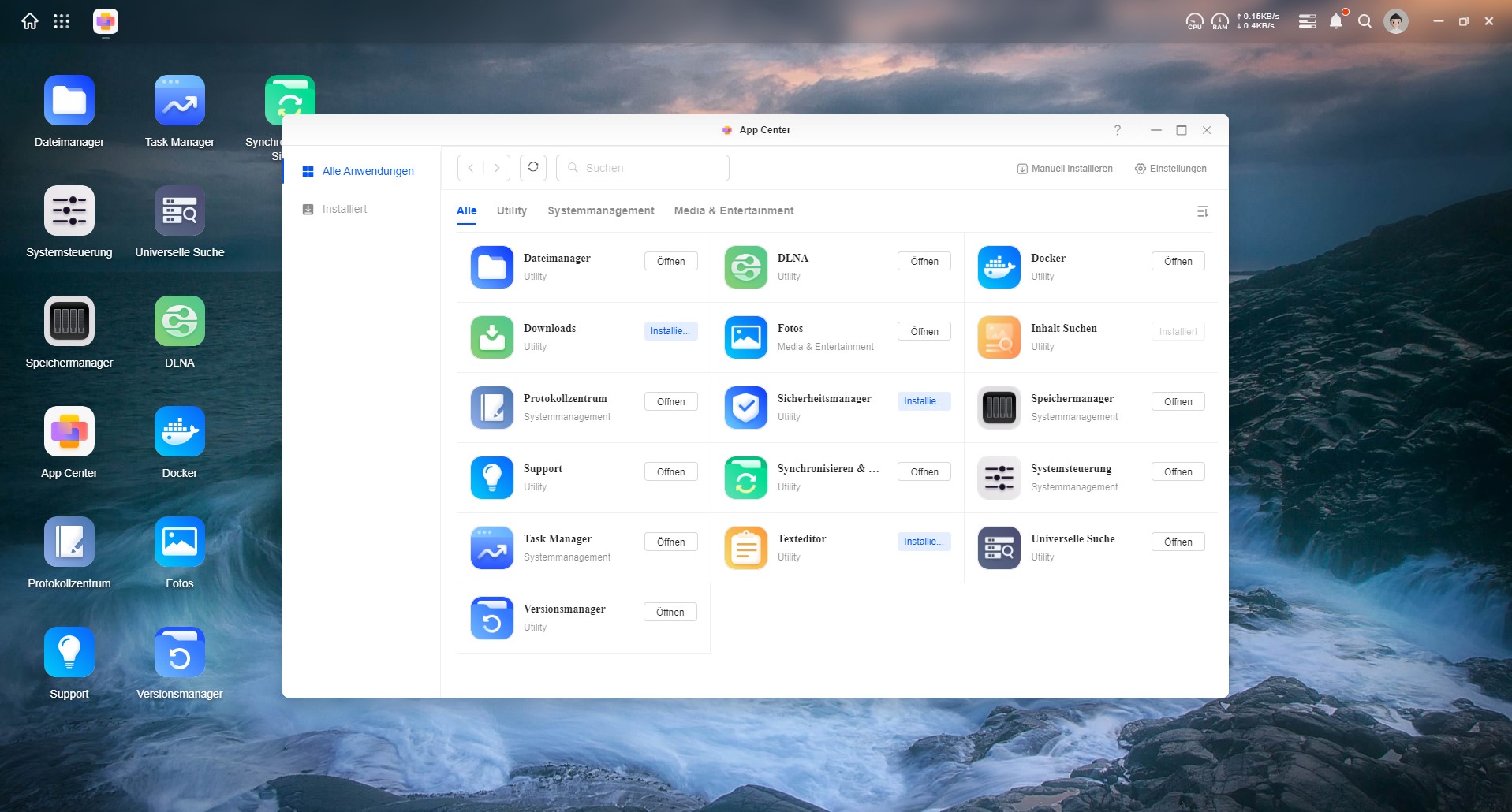Viewport: 1512px width, 812px height.
Task: Open the apps grid launcher icon
Action: [62, 21]
